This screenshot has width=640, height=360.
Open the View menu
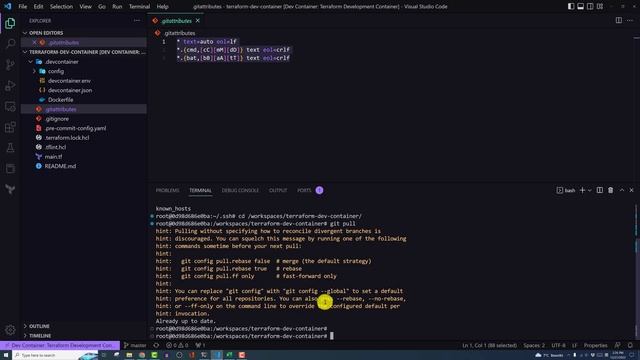pos(85,7)
